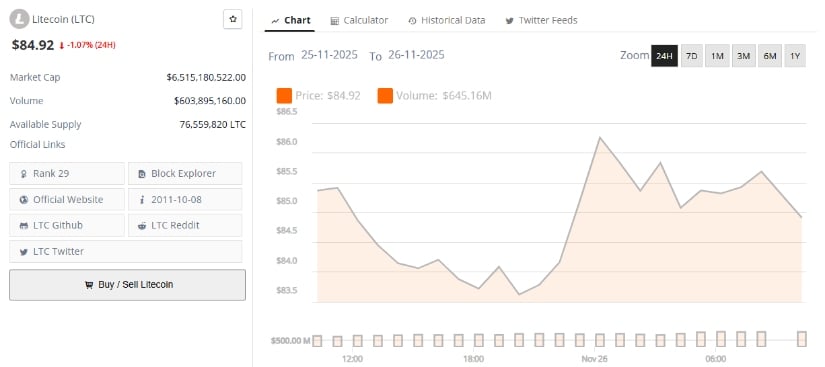The width and height of the screenshot is (825, 367).
Task: Click the 18:00 x-axis label
Action: pyautogui.click(x=474, y=359)
